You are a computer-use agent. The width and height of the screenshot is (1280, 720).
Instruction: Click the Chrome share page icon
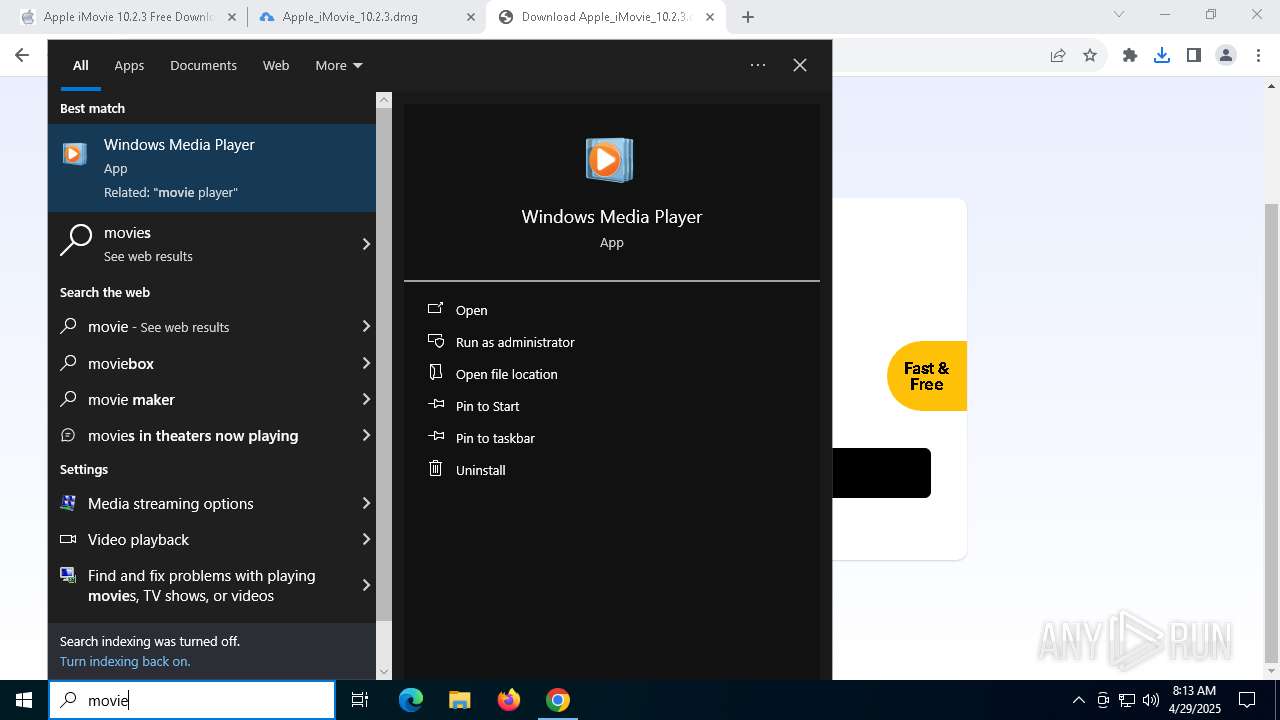coord(1058,56)
